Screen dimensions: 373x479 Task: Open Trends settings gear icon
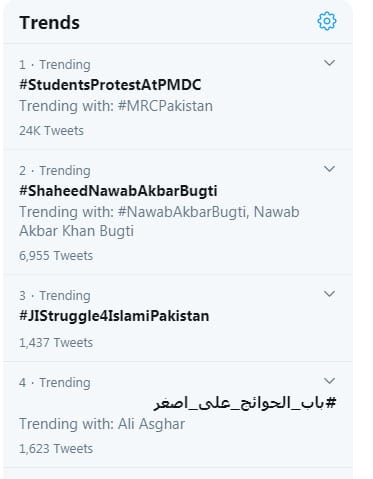(327, 21)
